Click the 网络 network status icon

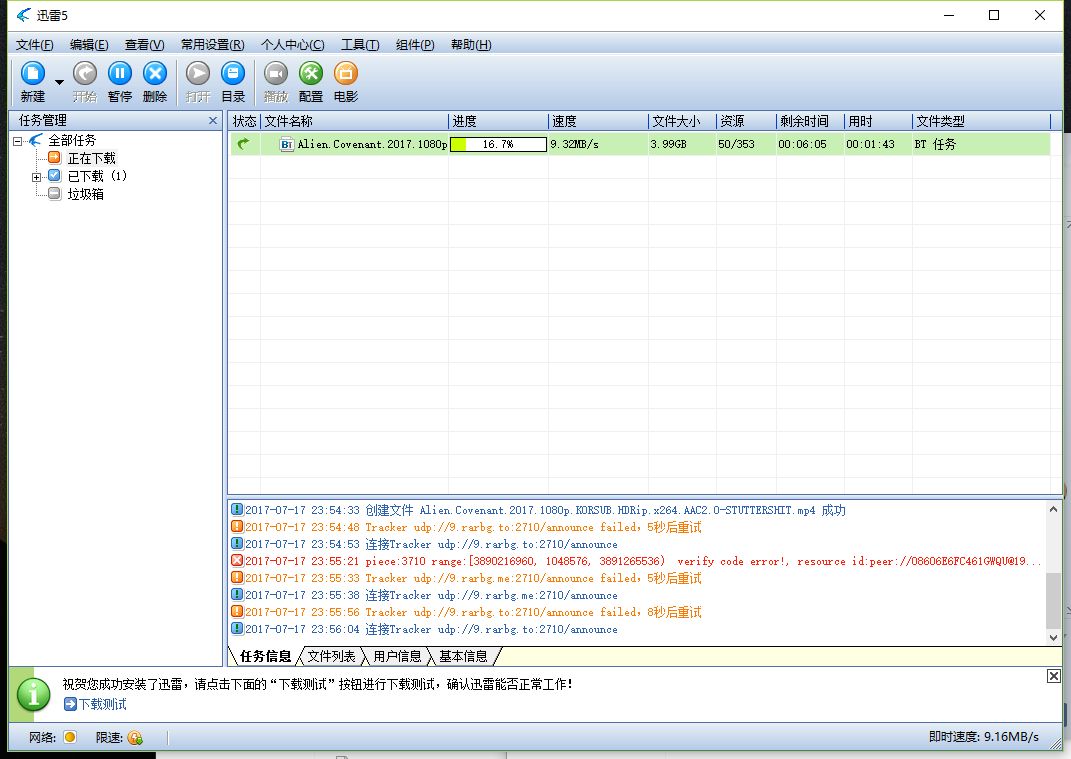pyautogui.click(x=70, y=738)
